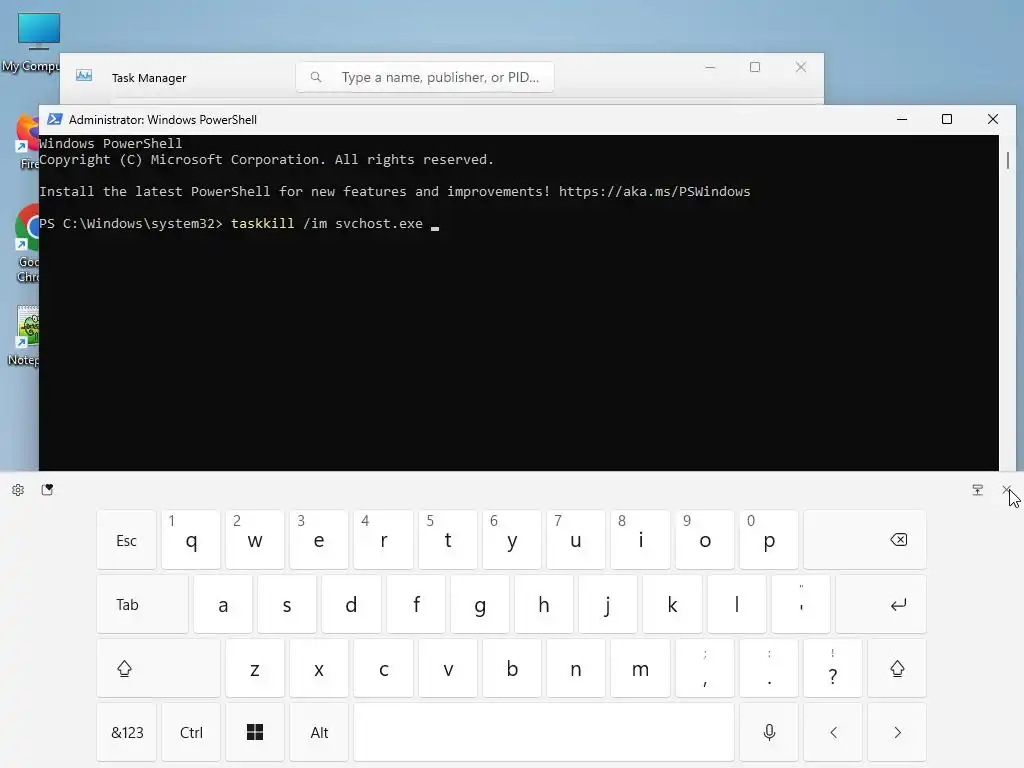
Task: Tap the g key
Action: click(479, 604)
